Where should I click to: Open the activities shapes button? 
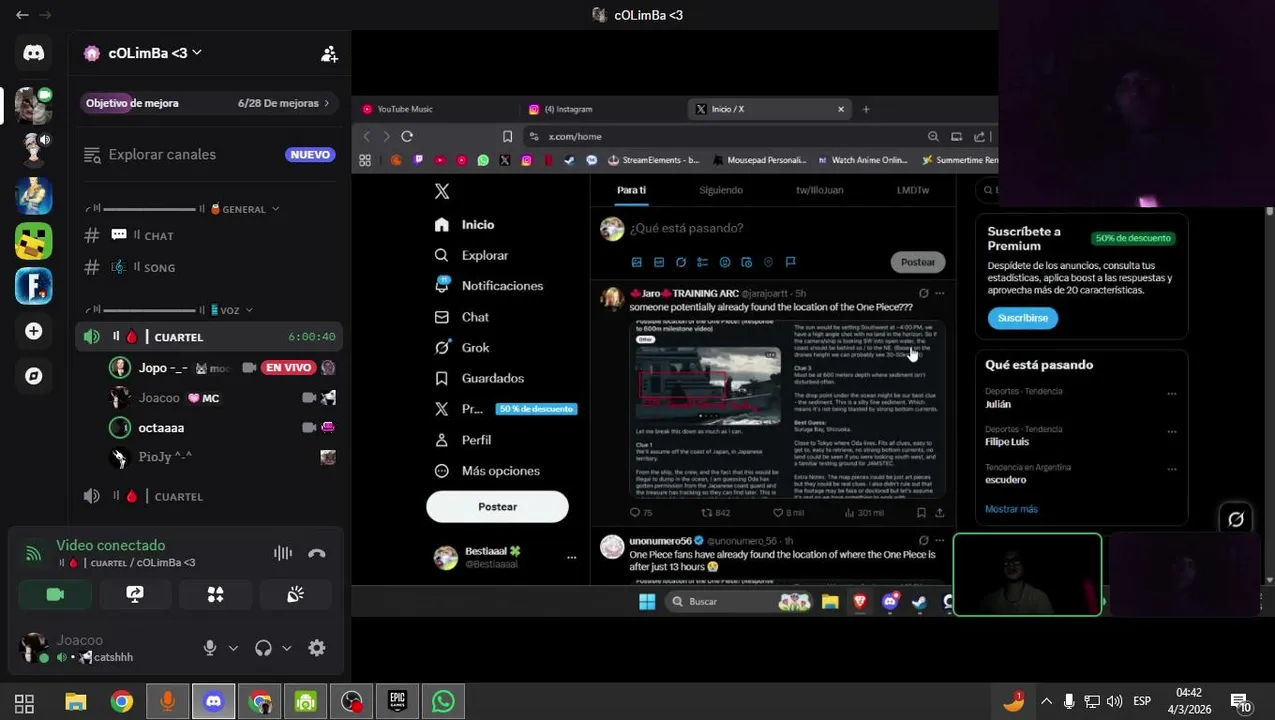pyautogui.click(x=215, y=594)
